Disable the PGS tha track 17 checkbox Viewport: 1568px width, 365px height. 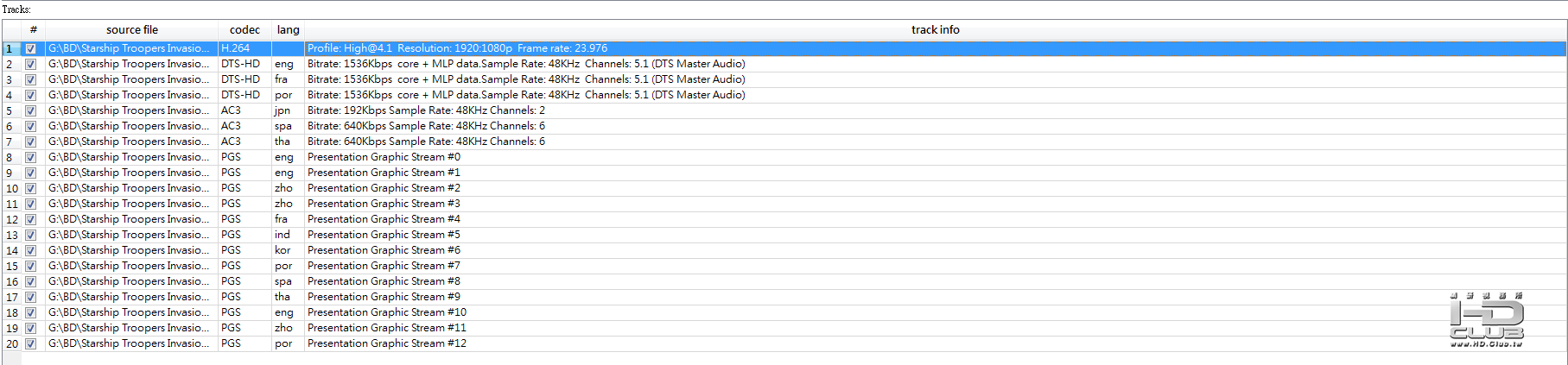(31, 297)
